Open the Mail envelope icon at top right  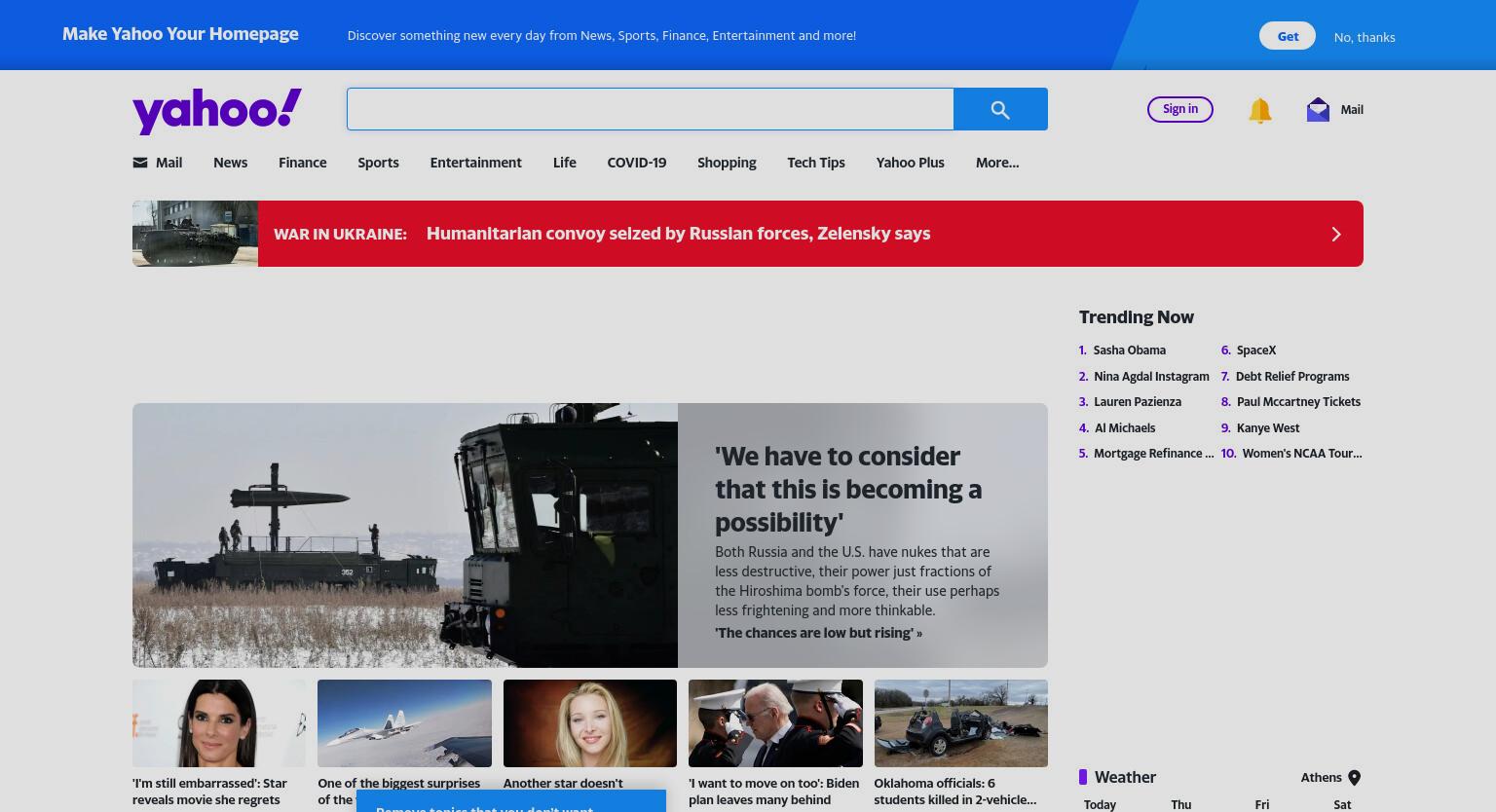1318,109
